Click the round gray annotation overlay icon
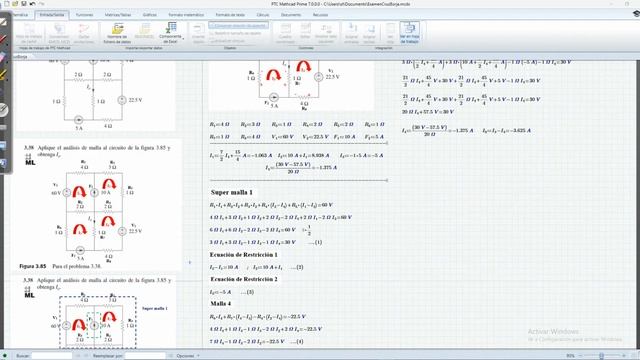 tap(4, 110)
